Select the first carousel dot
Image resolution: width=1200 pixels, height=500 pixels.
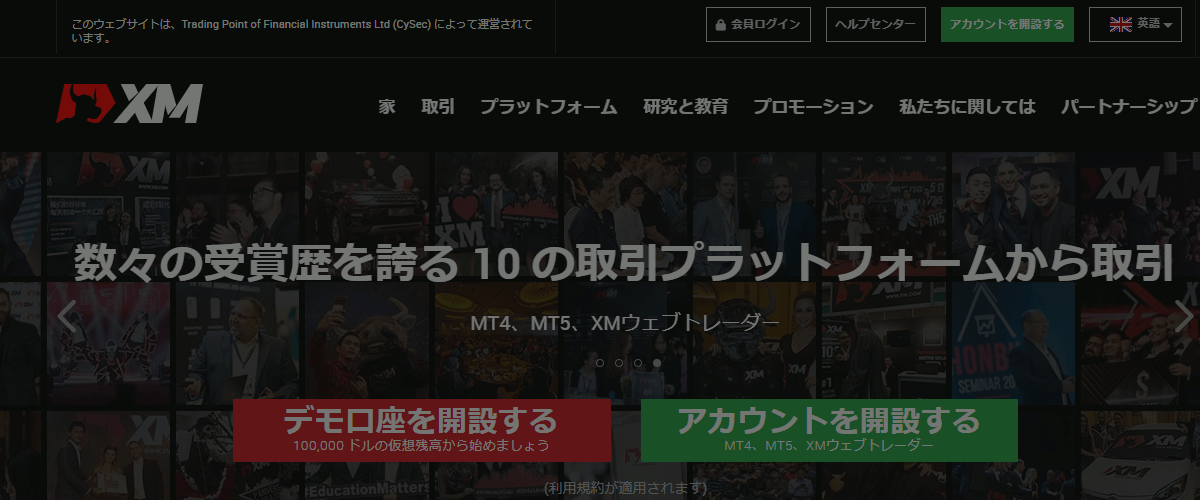coord(600,363)
